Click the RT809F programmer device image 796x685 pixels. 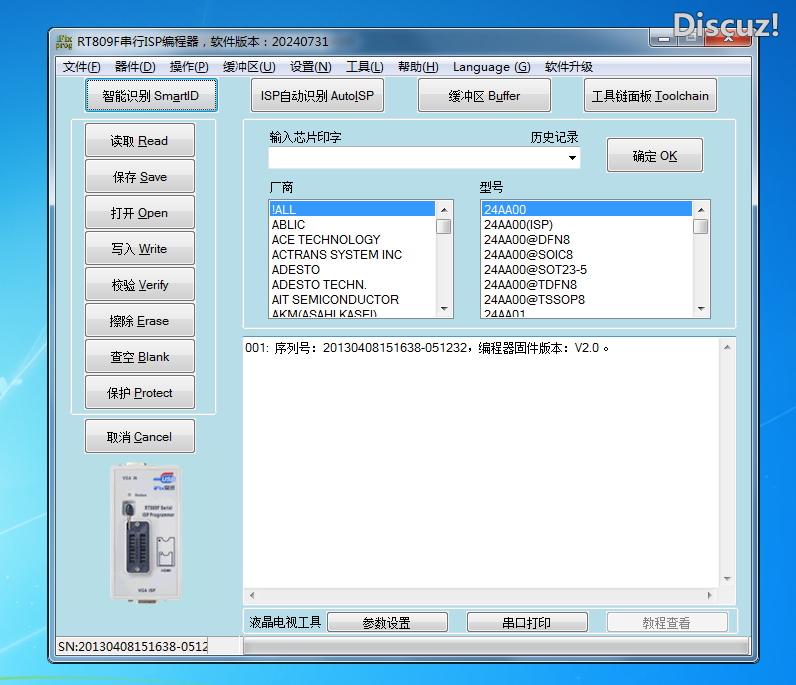pos(147,530)
